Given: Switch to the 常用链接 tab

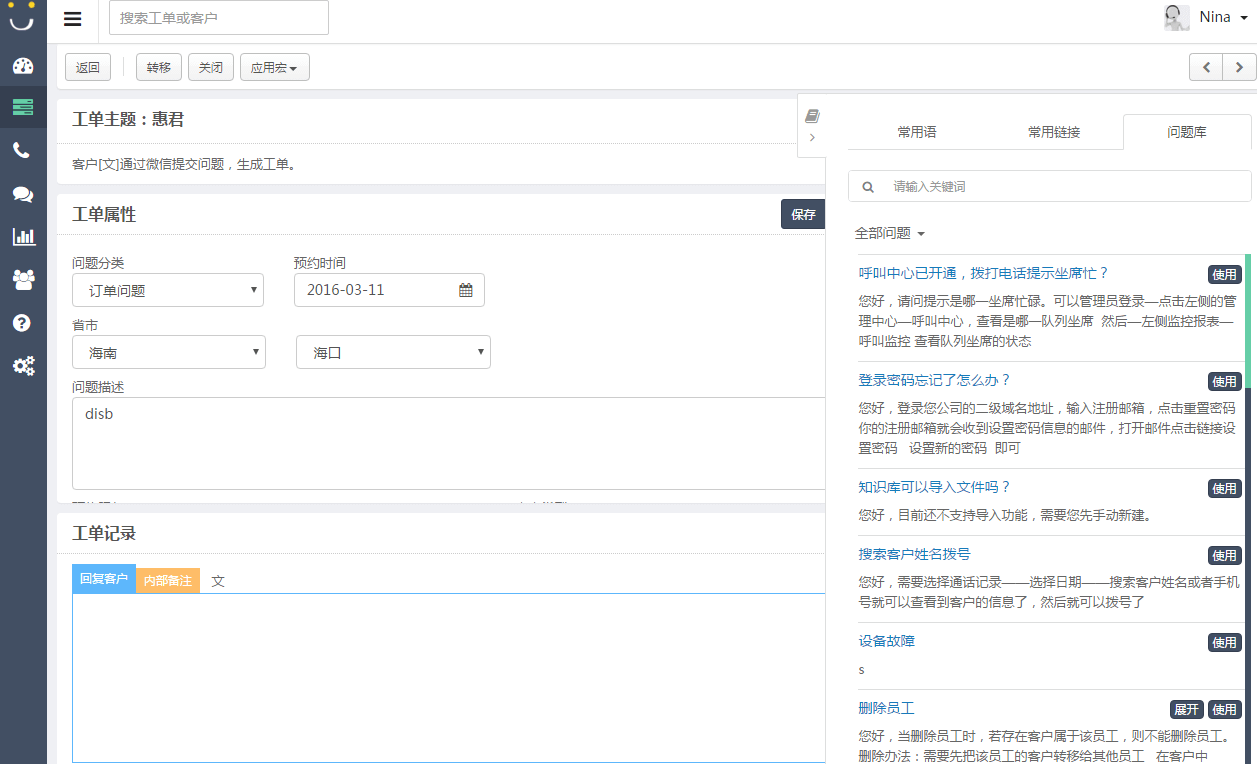Looking at the screenshot, I should [1052, 131].
